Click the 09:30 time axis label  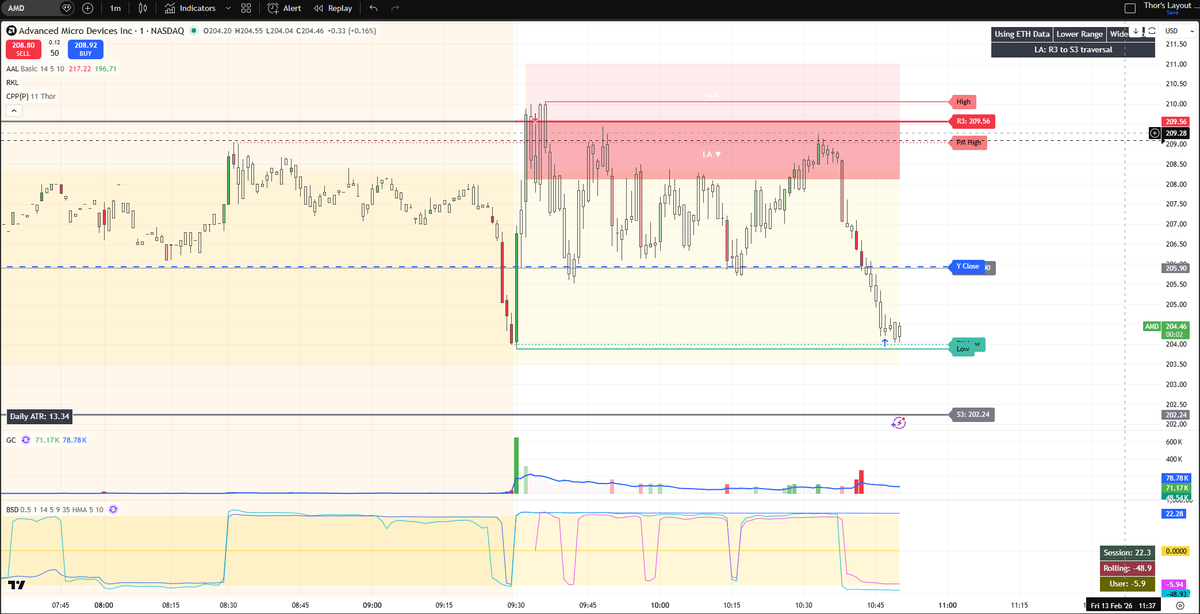[x=517, y=605]
